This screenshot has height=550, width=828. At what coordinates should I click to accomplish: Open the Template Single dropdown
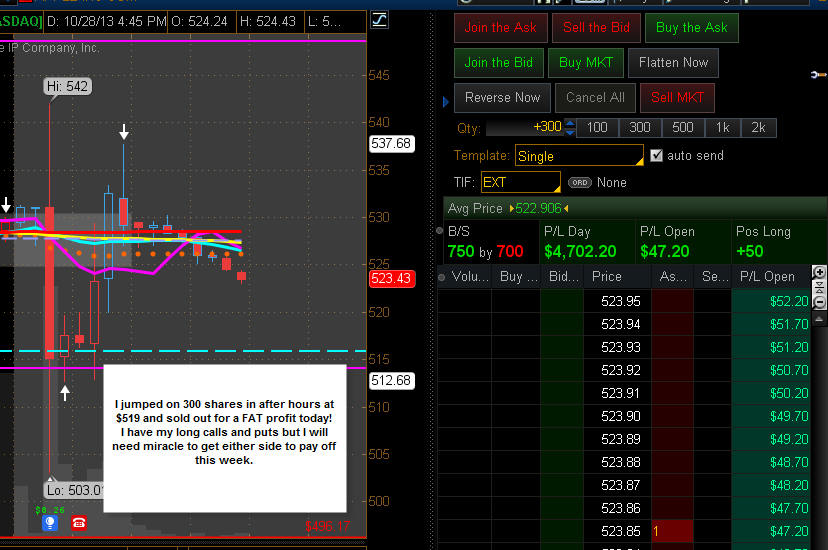point(579,156)
